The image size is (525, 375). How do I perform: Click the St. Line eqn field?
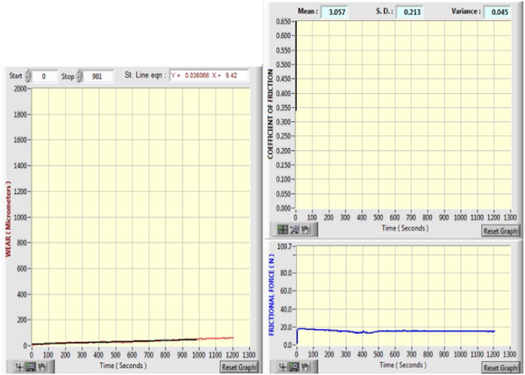point(209,76)
